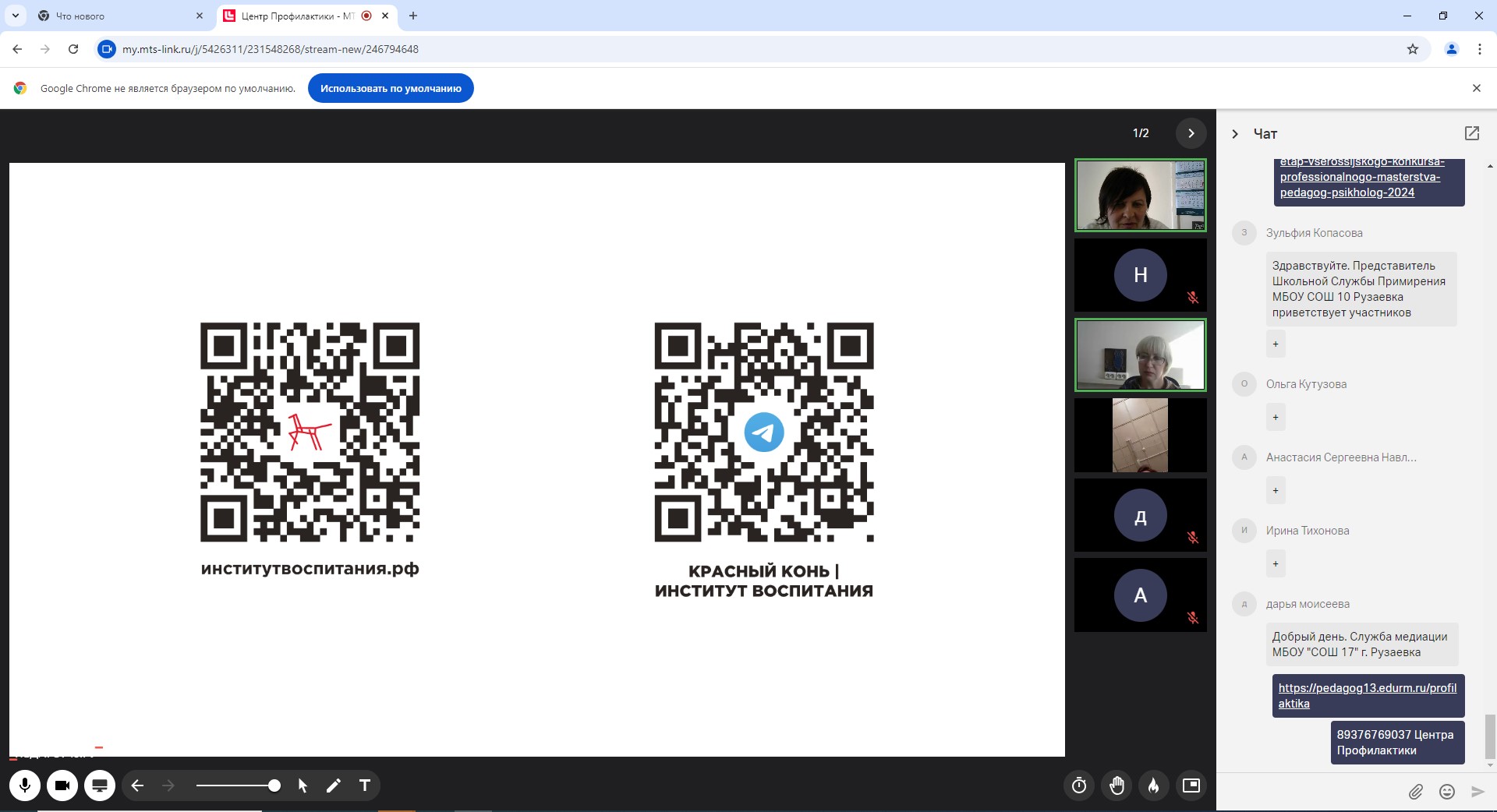Pop out the chat window
Viewport: 1497px width, 812px height.
click(x=1472, y=133)
